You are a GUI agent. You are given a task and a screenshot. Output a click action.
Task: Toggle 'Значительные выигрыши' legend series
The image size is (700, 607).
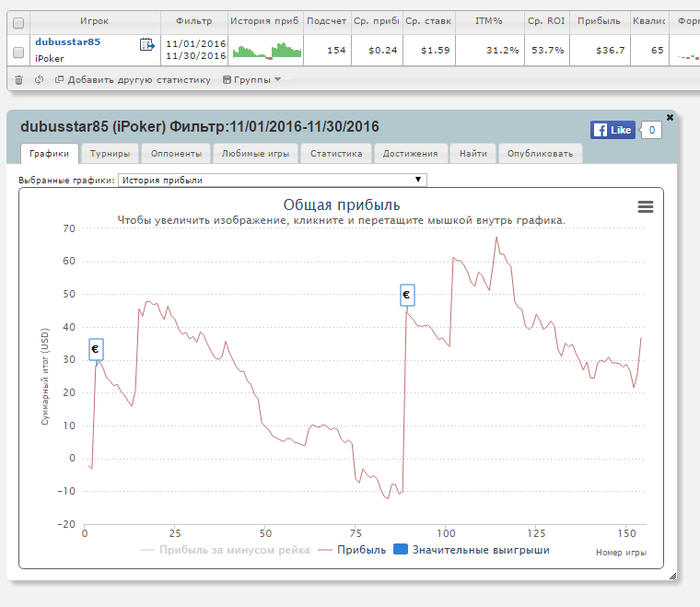(x=472, y=550)
